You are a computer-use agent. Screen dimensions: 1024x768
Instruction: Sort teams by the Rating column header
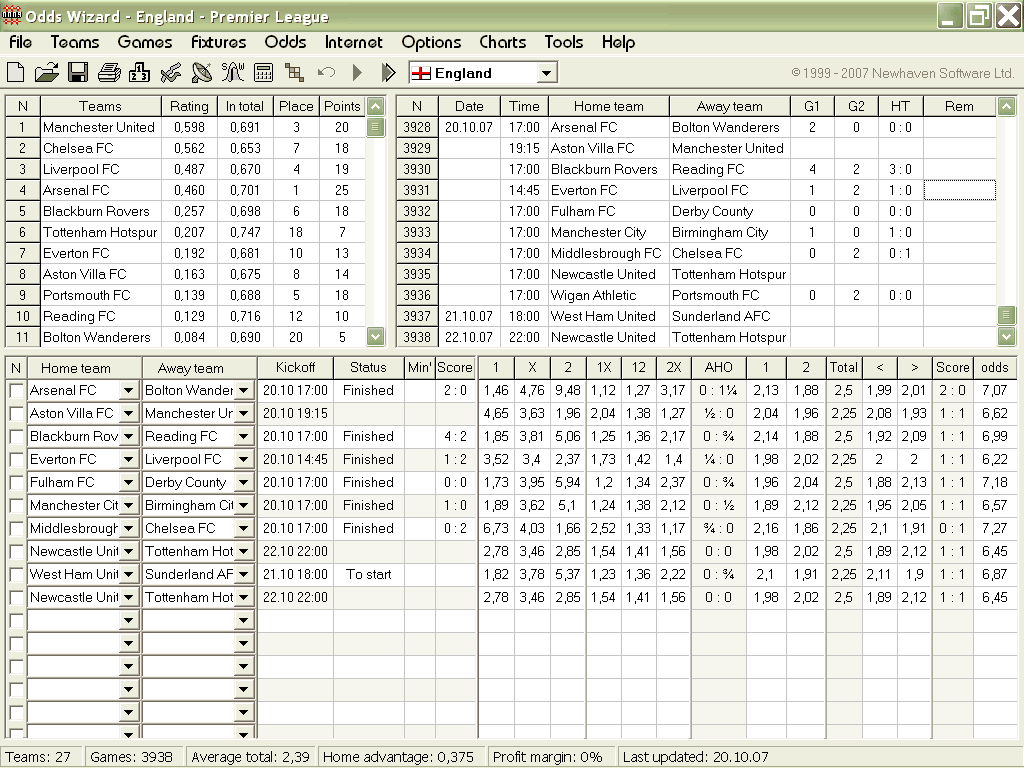[x=189, y=106]
